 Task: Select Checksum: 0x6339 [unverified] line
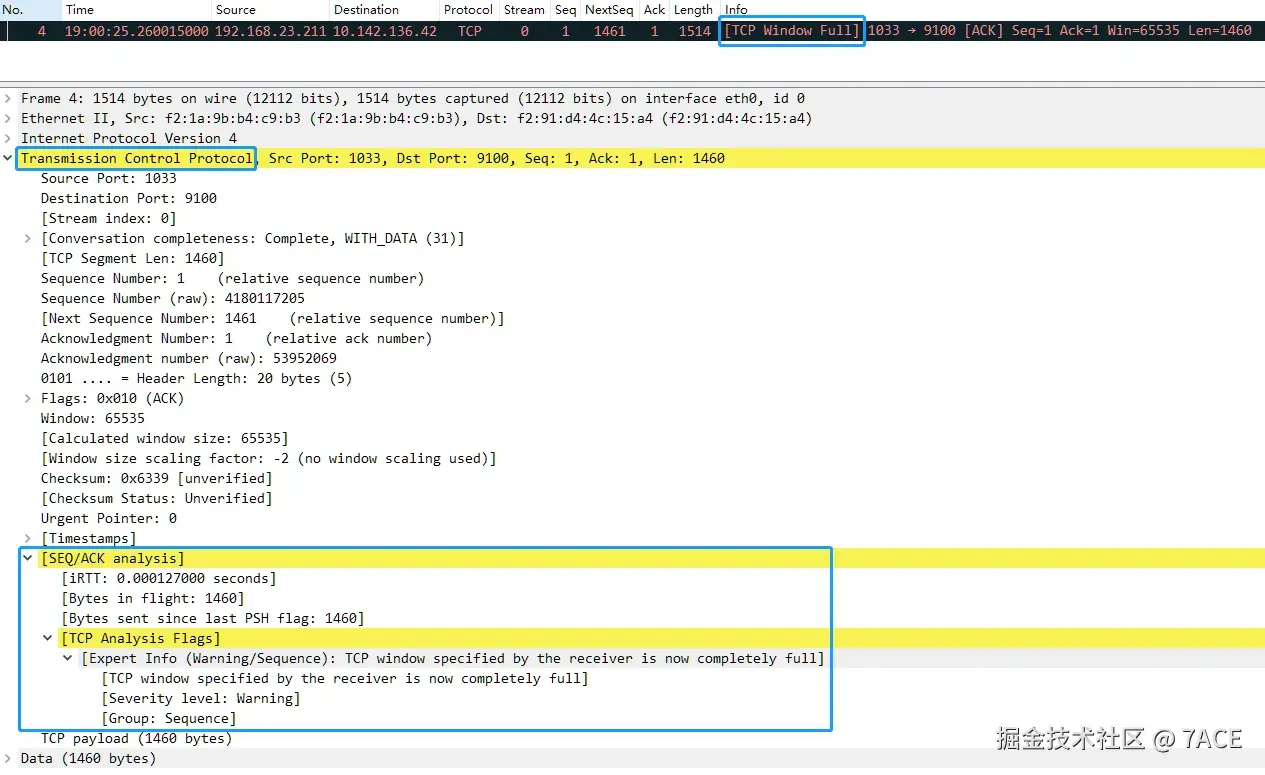pyautogui.click(x=156, y=478)
